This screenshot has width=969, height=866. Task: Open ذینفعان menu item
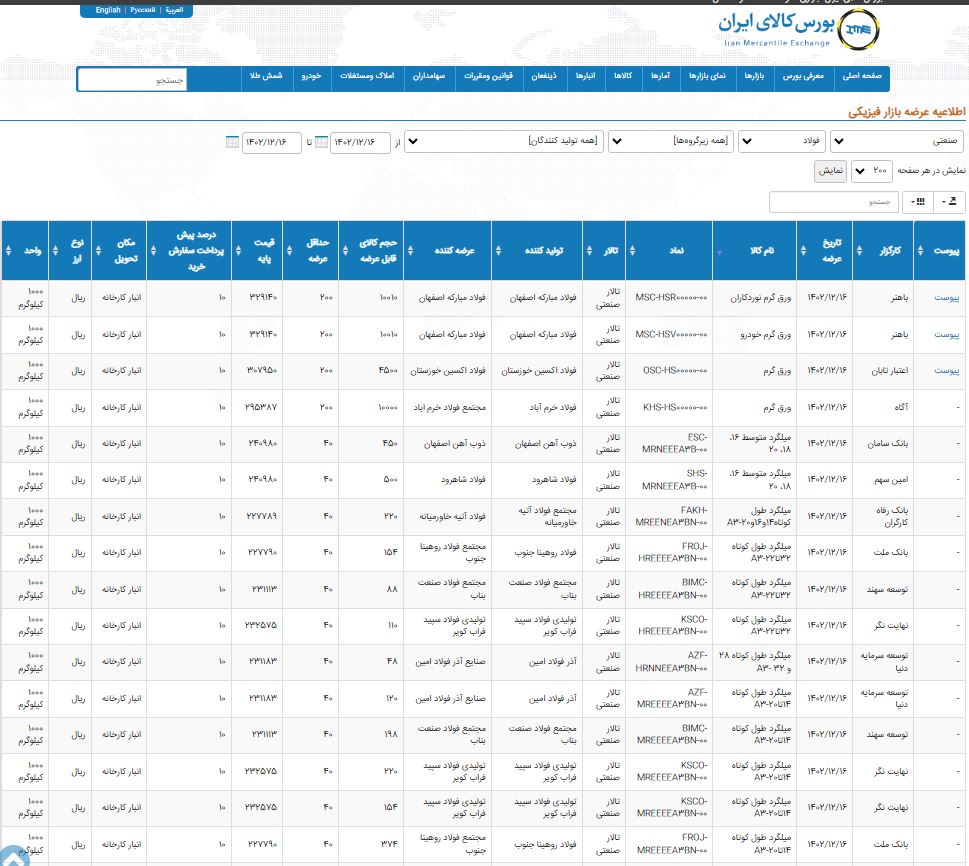point(544,76)
